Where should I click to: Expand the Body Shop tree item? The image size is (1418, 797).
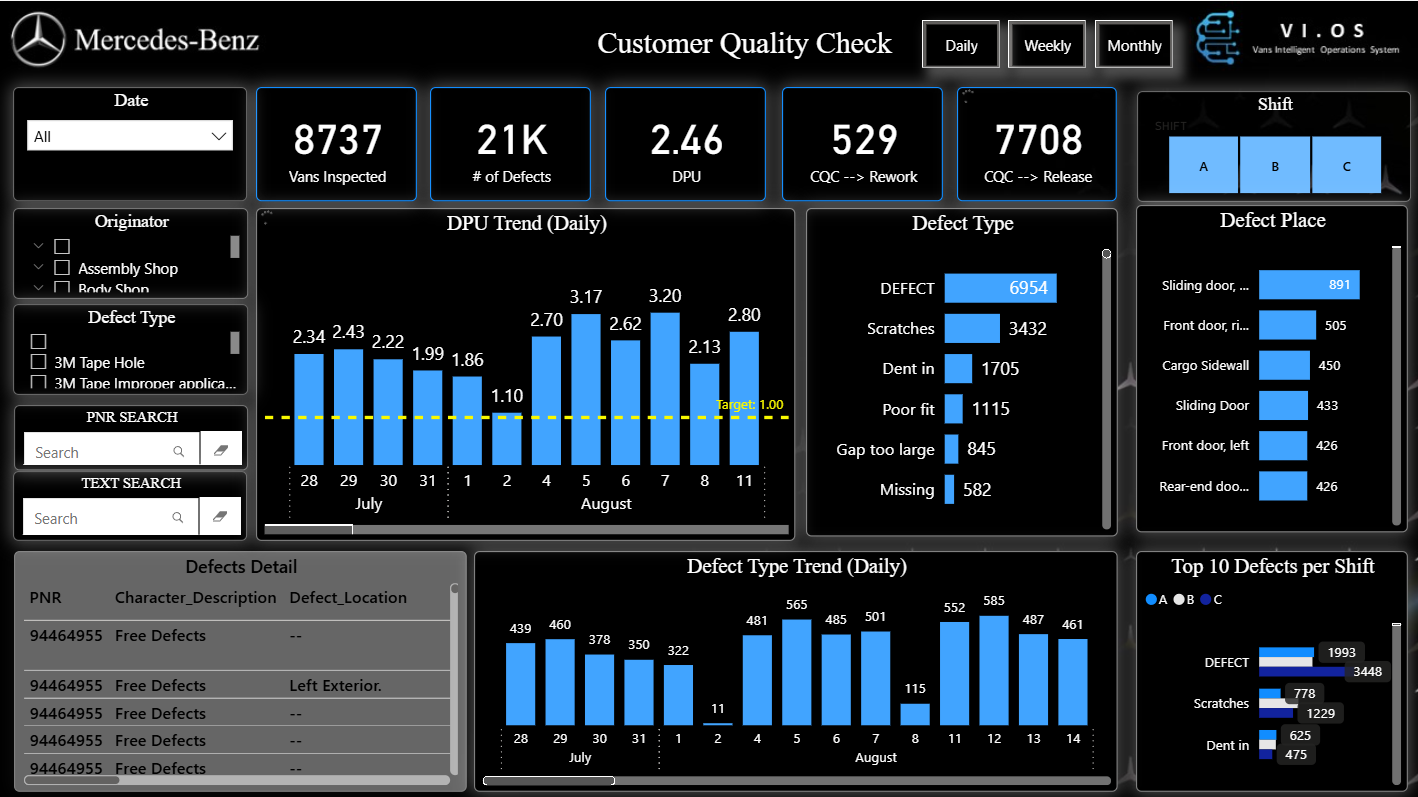tap(39, 288)
